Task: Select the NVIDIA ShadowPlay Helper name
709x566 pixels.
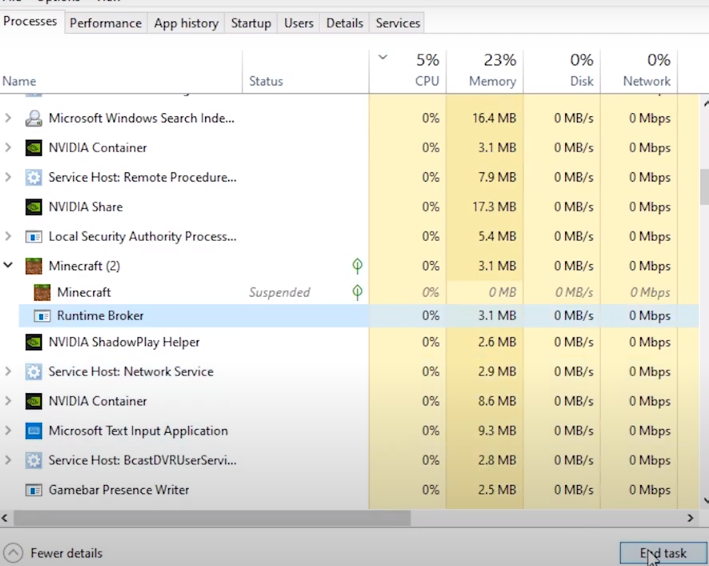Action: click(124, 342)
